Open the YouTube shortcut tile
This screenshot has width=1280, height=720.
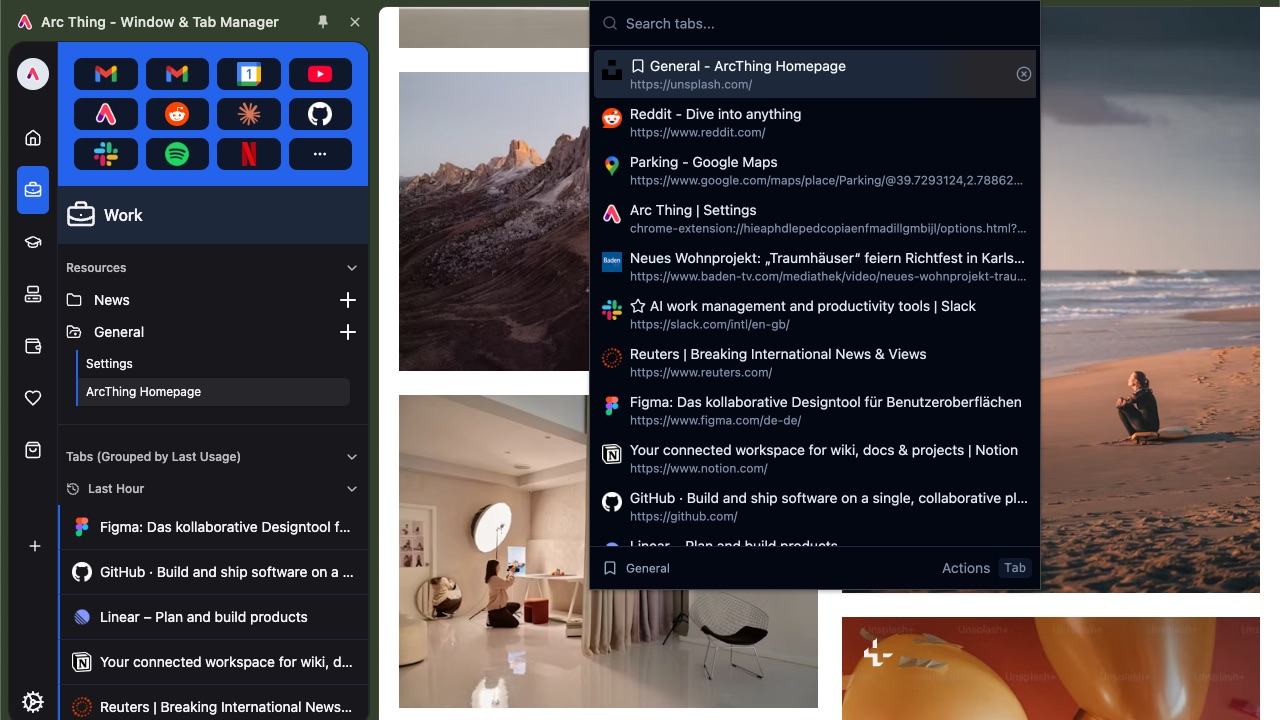click(320, 74)
